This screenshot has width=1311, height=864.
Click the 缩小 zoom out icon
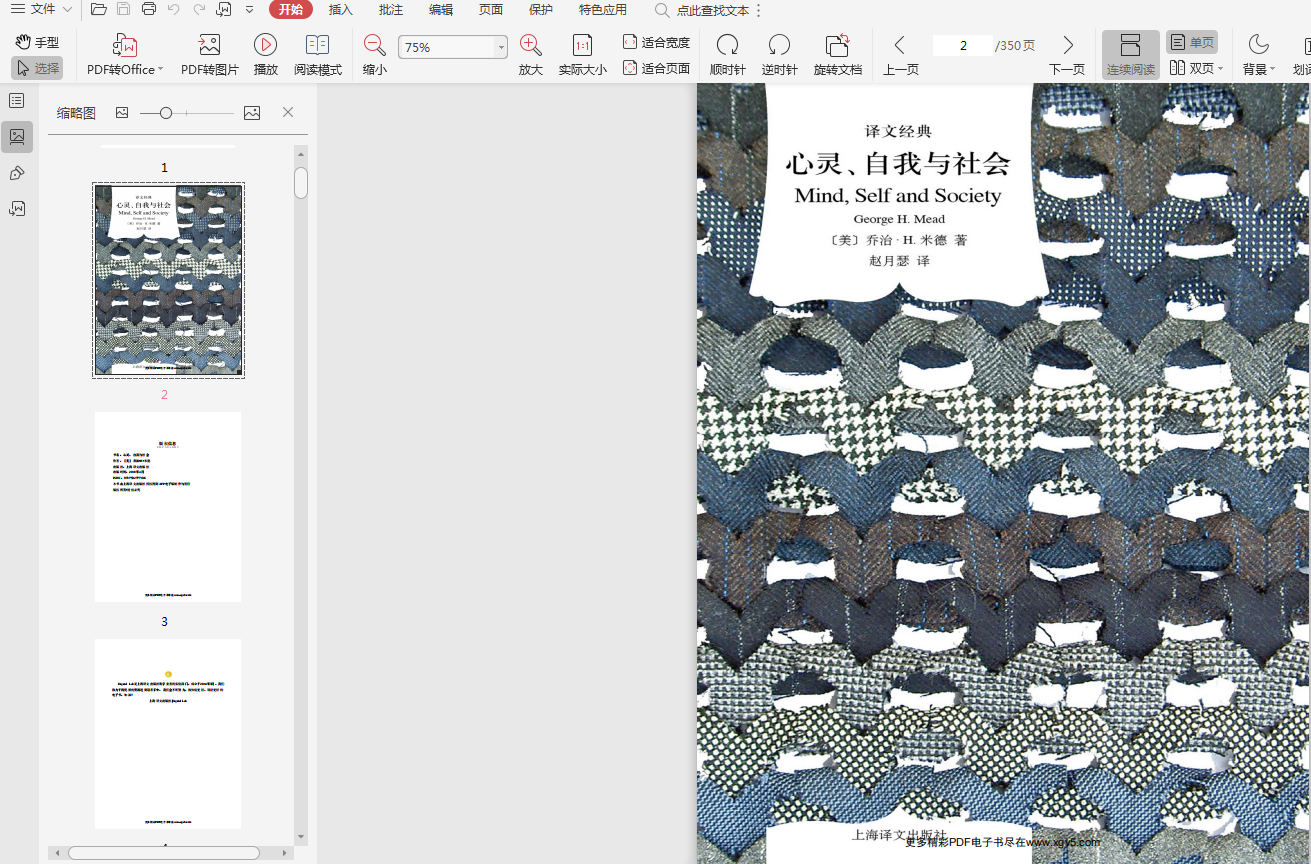(374, 46)
